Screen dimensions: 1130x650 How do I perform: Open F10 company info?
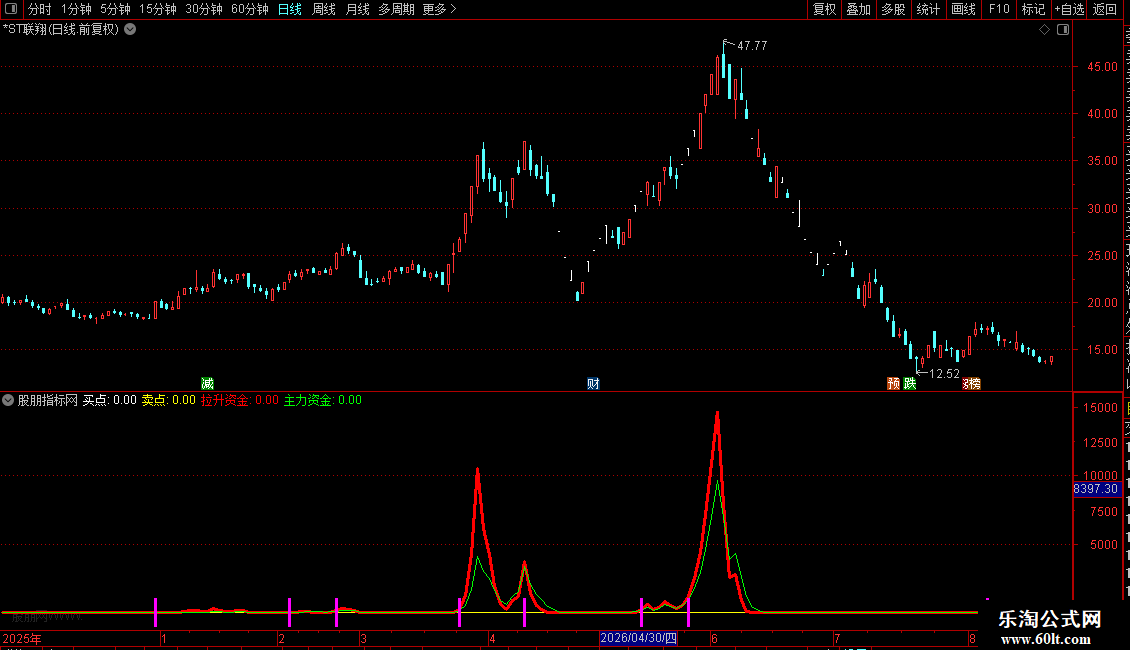click(x=999, y=9)
